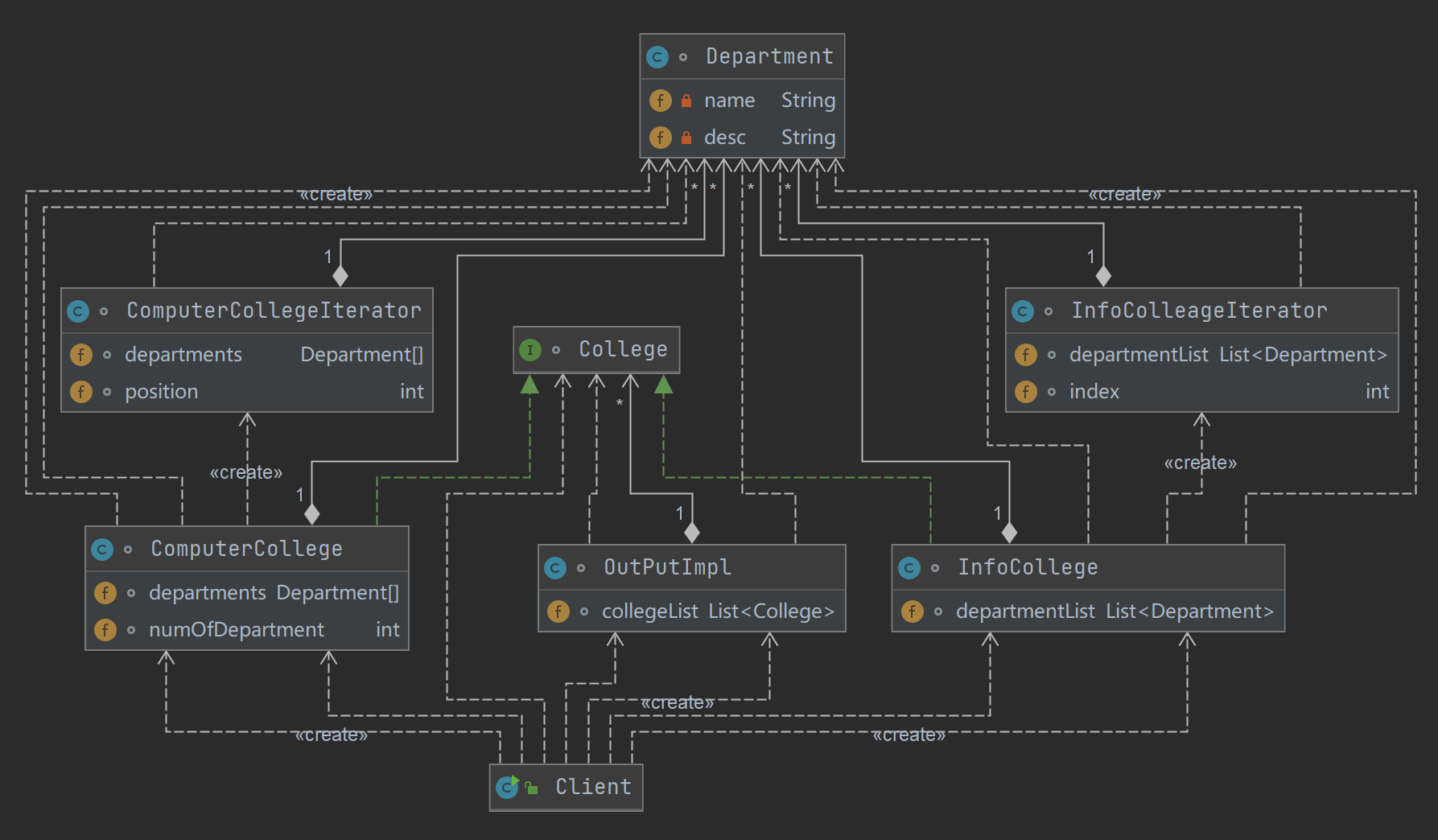Click the class icon beside InfoCollege title

point(909,568)
